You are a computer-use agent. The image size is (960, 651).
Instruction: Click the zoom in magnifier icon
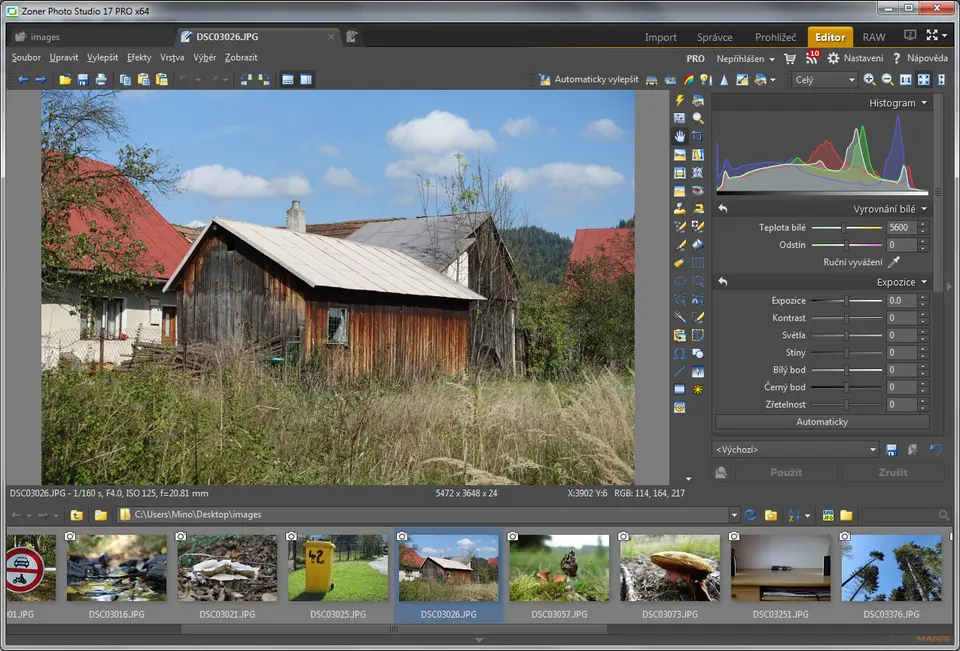click(869, 79)
